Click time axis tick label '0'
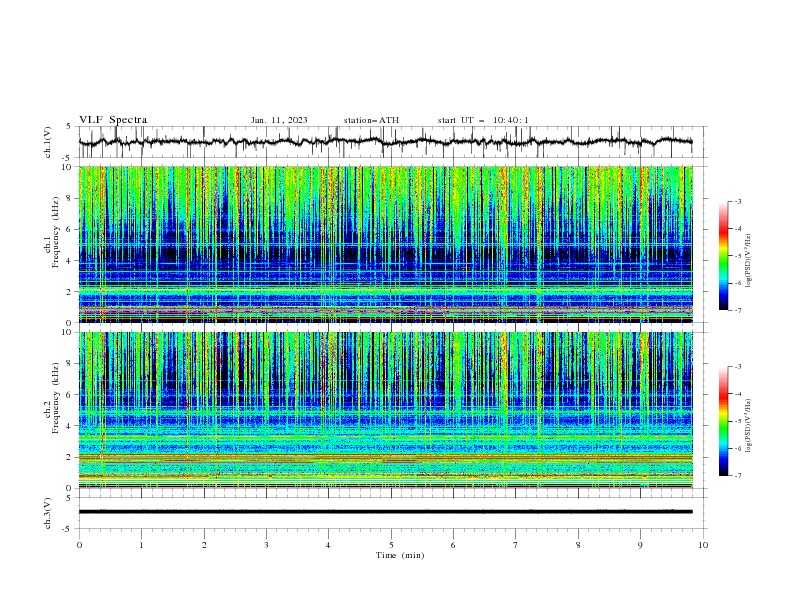792x612 pixels. (79, 545)
